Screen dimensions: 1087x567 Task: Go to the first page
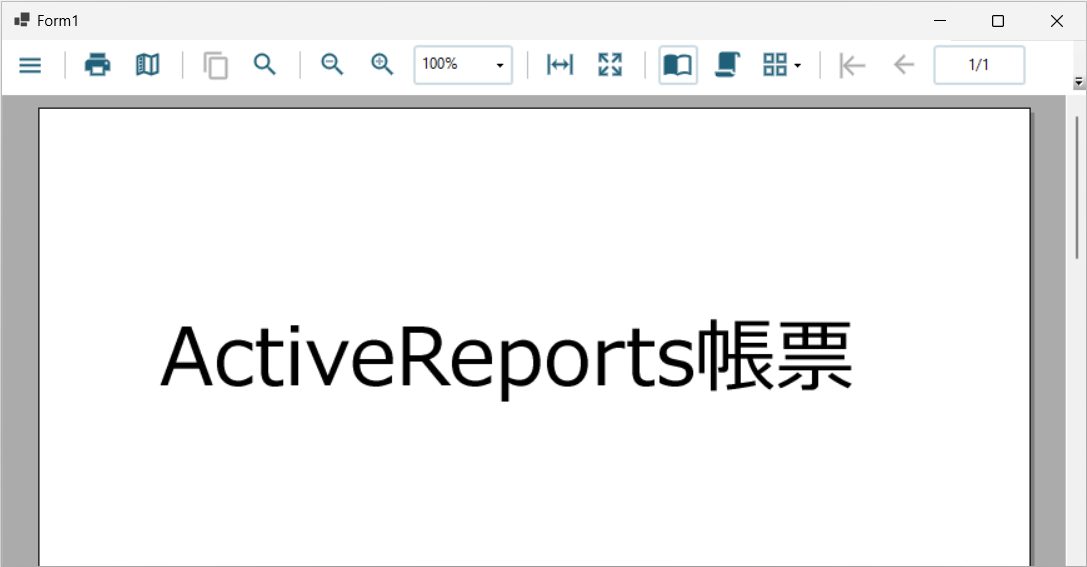852,65
